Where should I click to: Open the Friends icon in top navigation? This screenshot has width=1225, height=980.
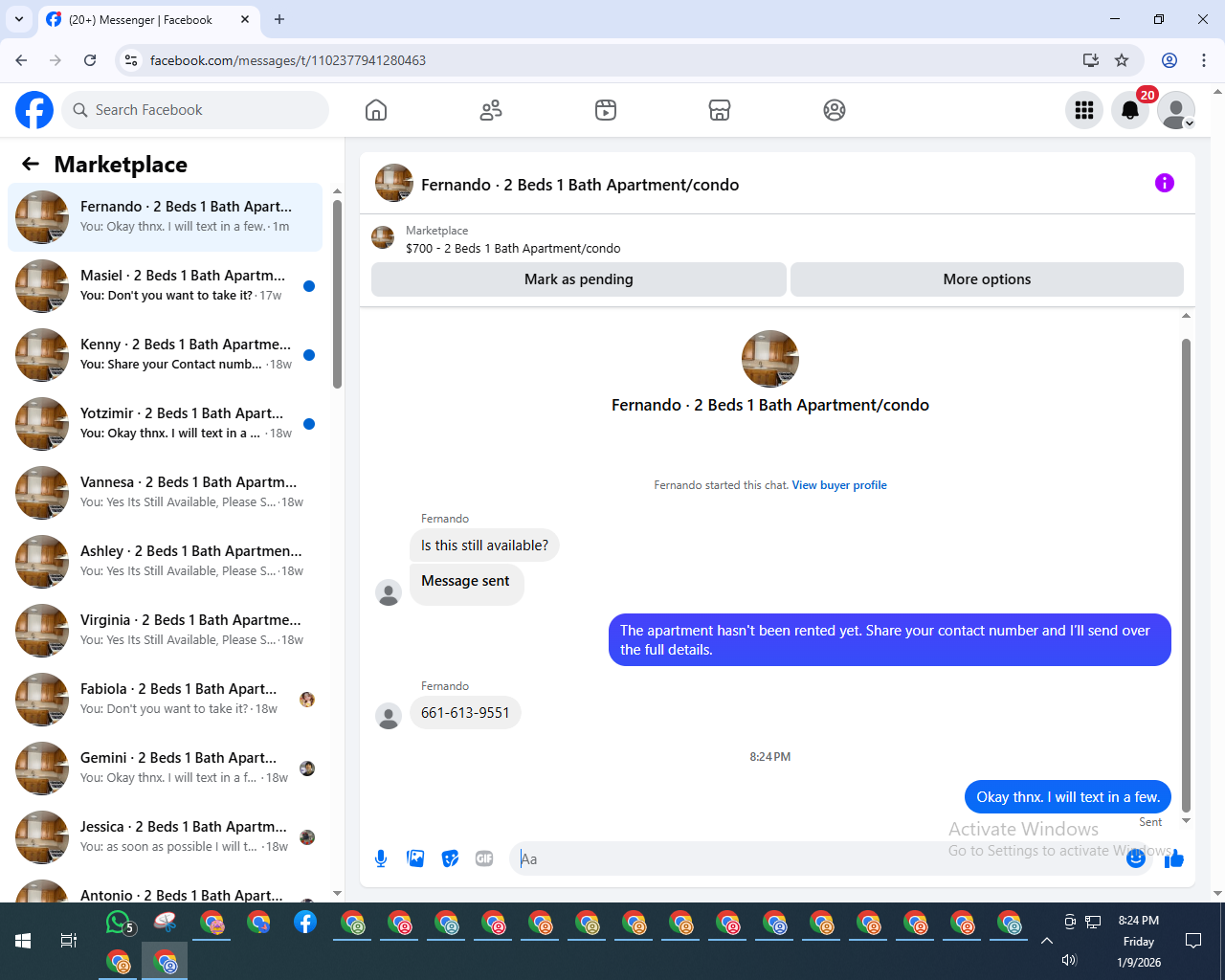click(x=491, y=110)
